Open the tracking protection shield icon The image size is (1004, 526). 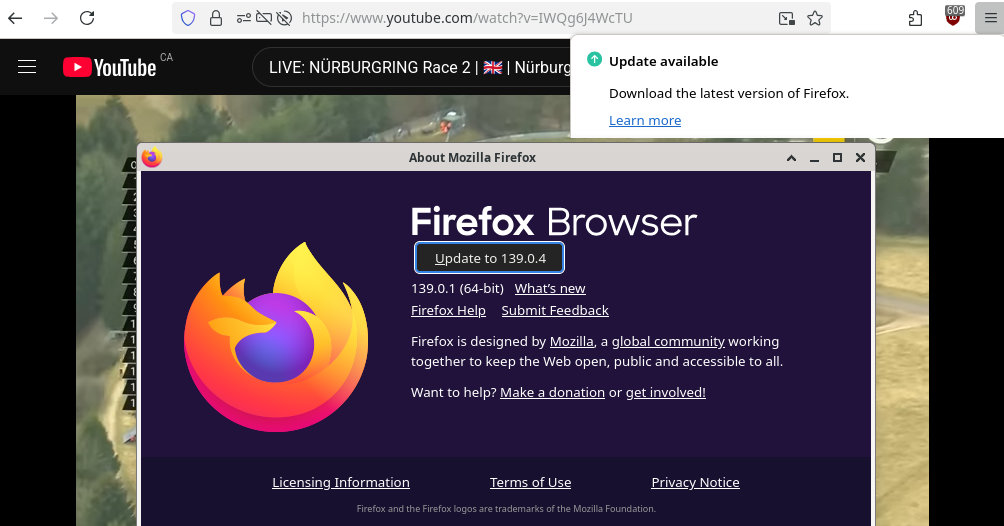click(188, 18)
